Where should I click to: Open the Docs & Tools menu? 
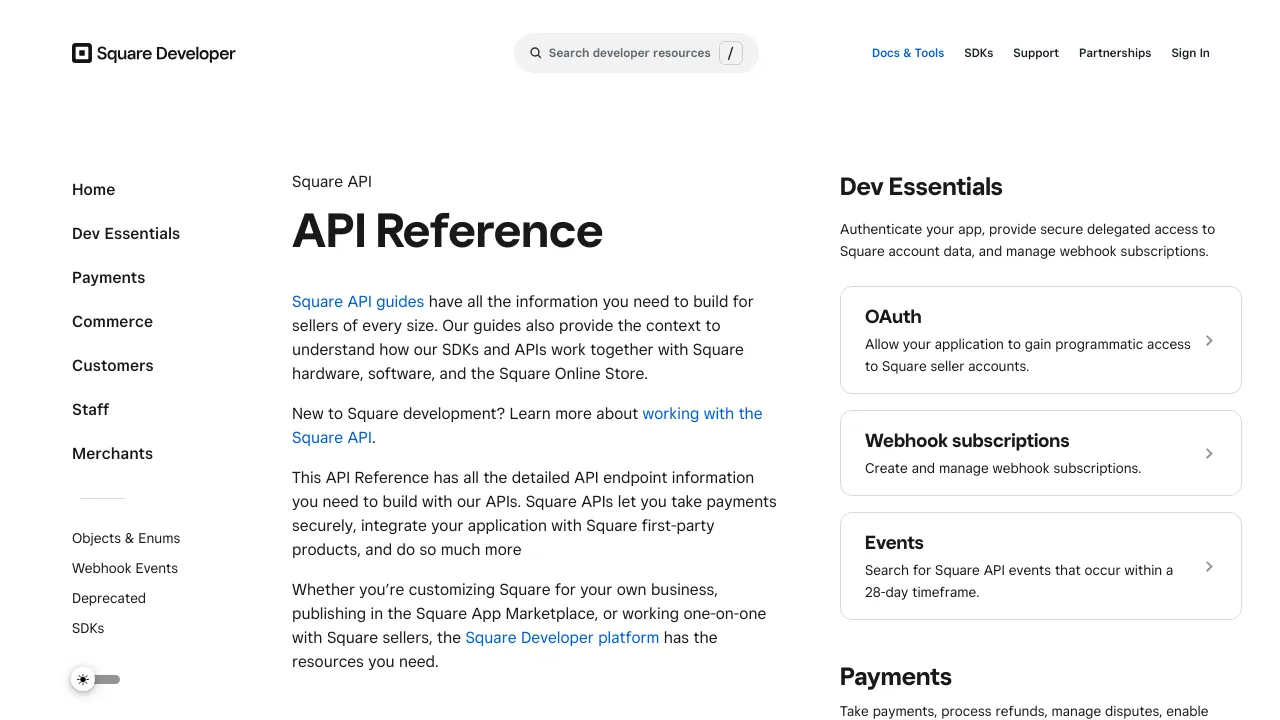[x=908, y=53]
